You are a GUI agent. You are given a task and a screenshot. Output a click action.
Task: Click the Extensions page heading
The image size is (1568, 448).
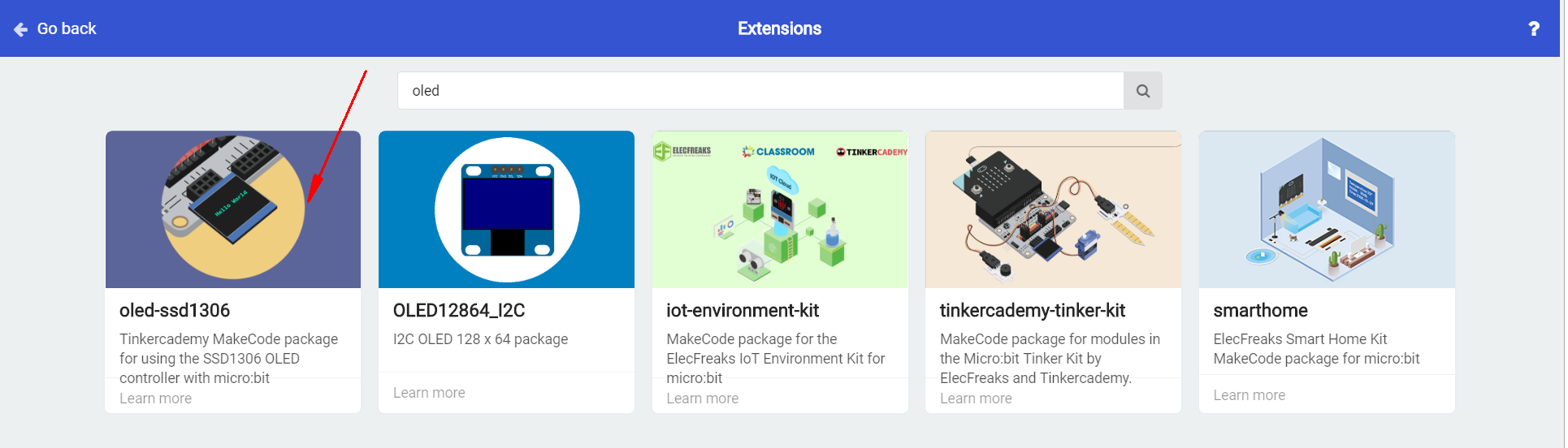pyautogui.click(x=779, y=29)
